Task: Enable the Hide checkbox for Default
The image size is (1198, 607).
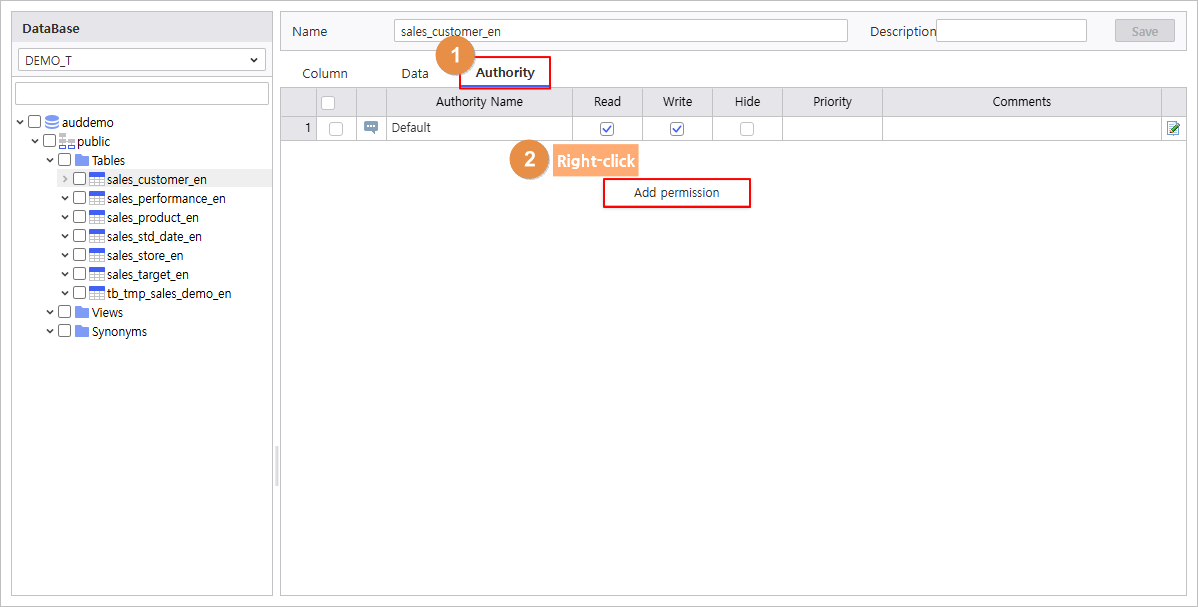Action: coord(746,129)
